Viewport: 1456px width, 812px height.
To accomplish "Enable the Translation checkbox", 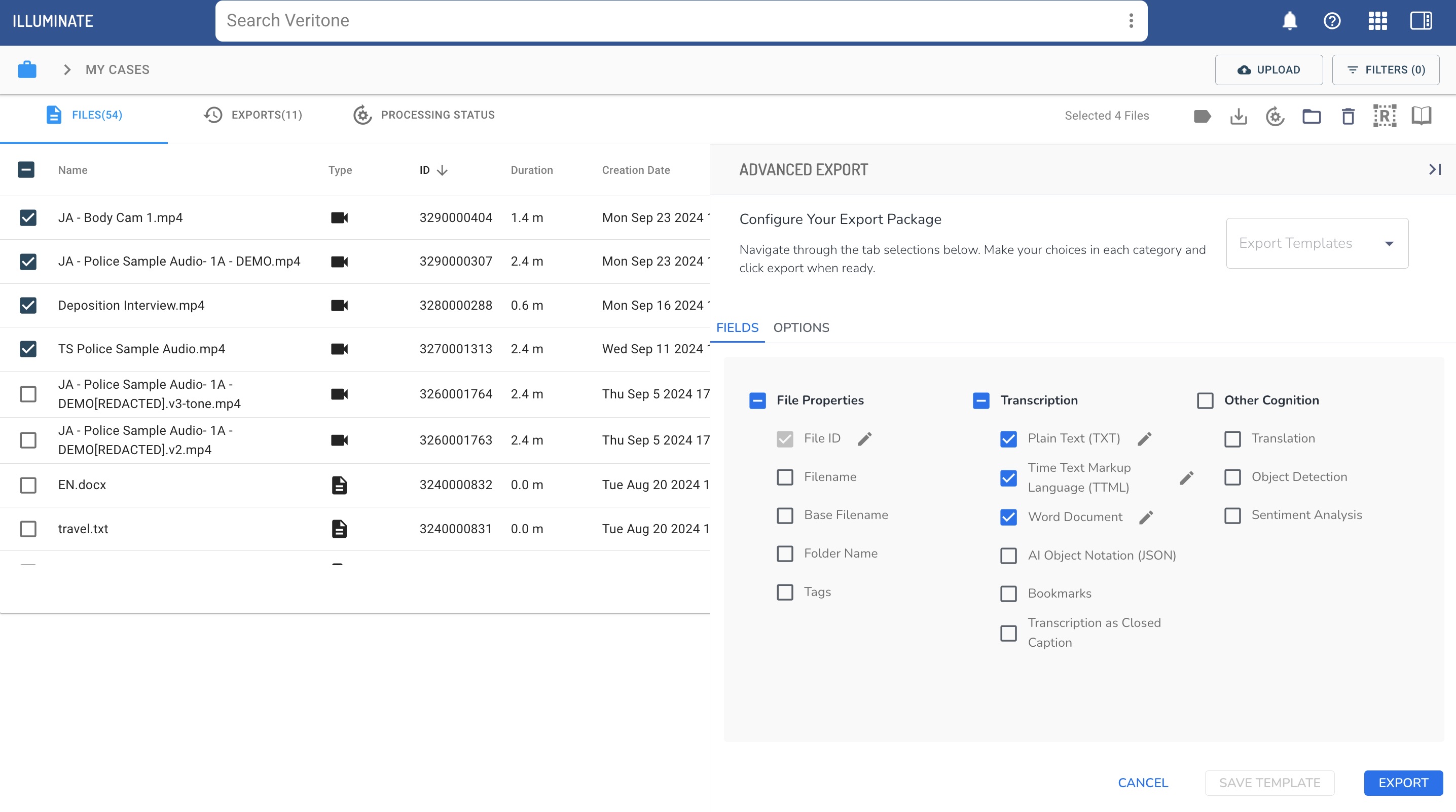I will pos(1233,438).
